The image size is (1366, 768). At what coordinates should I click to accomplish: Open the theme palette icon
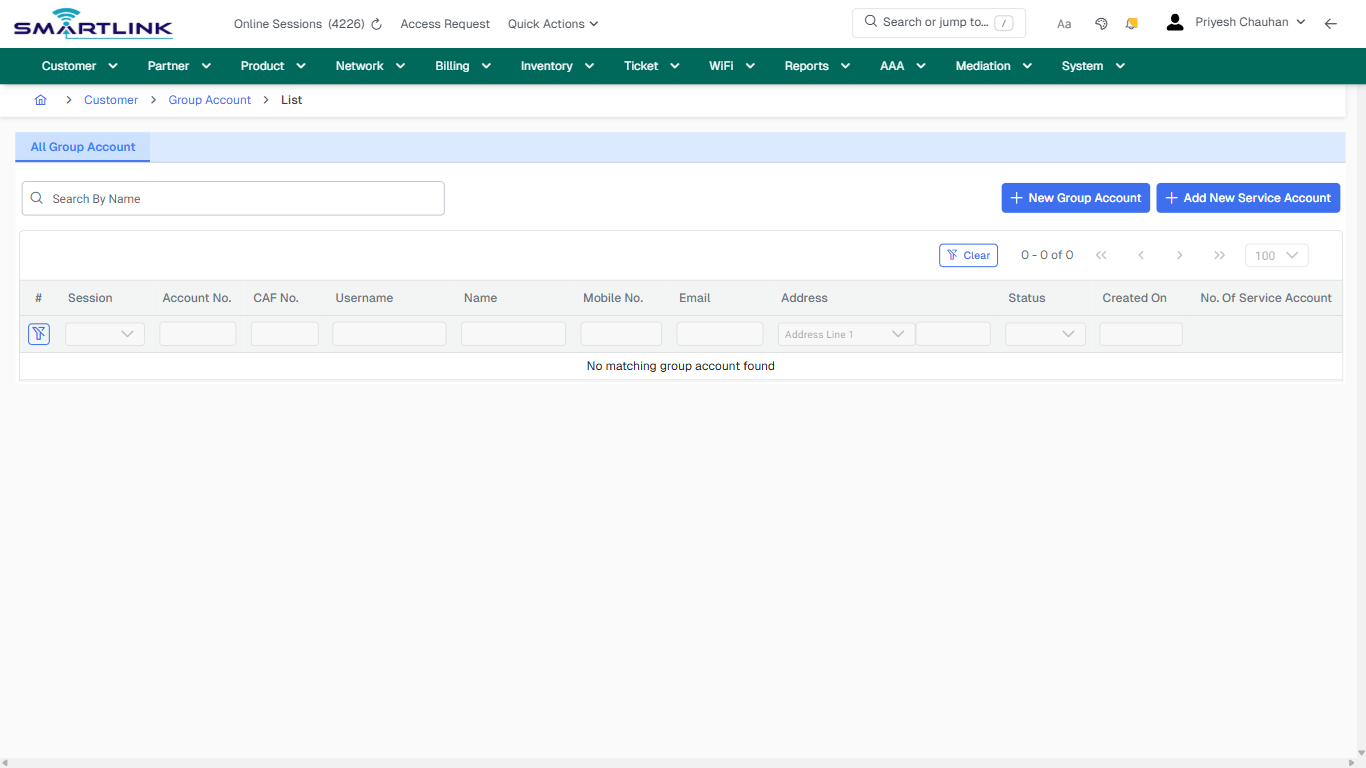(1101, 22)
